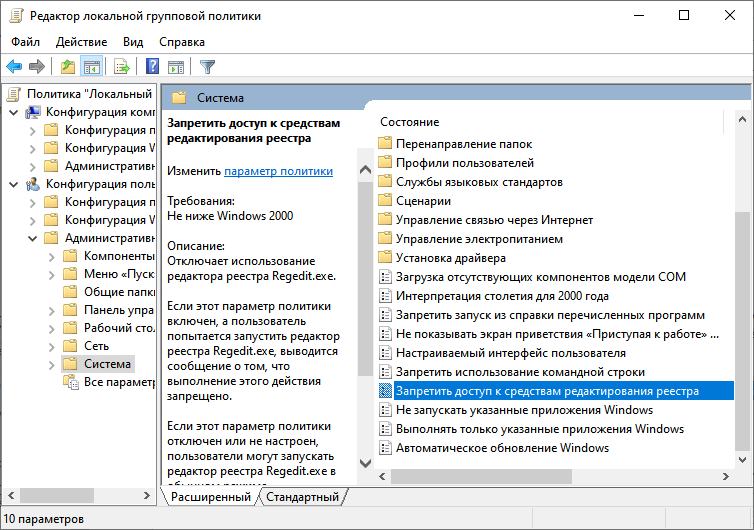This screenshot has width=754, height=530.
Task: Select Все параметры in the tree
Action: click(x=110, y=382)
